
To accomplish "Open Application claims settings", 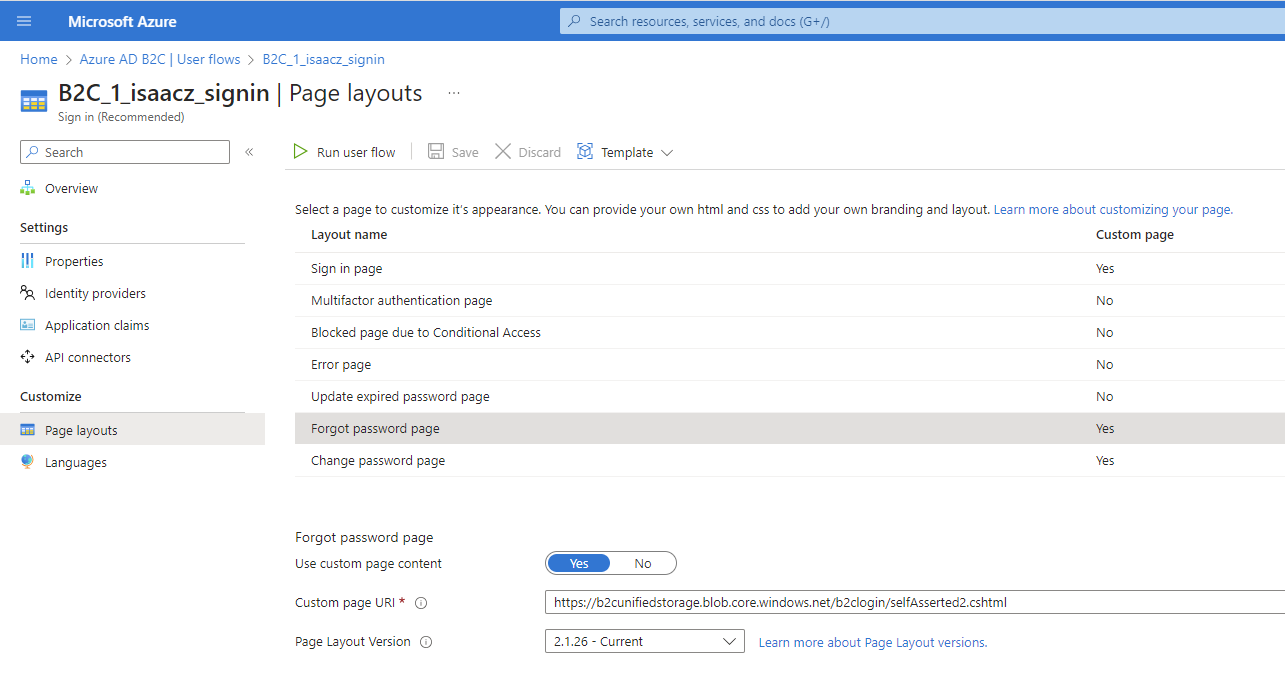I will click(x=97, y=324).
